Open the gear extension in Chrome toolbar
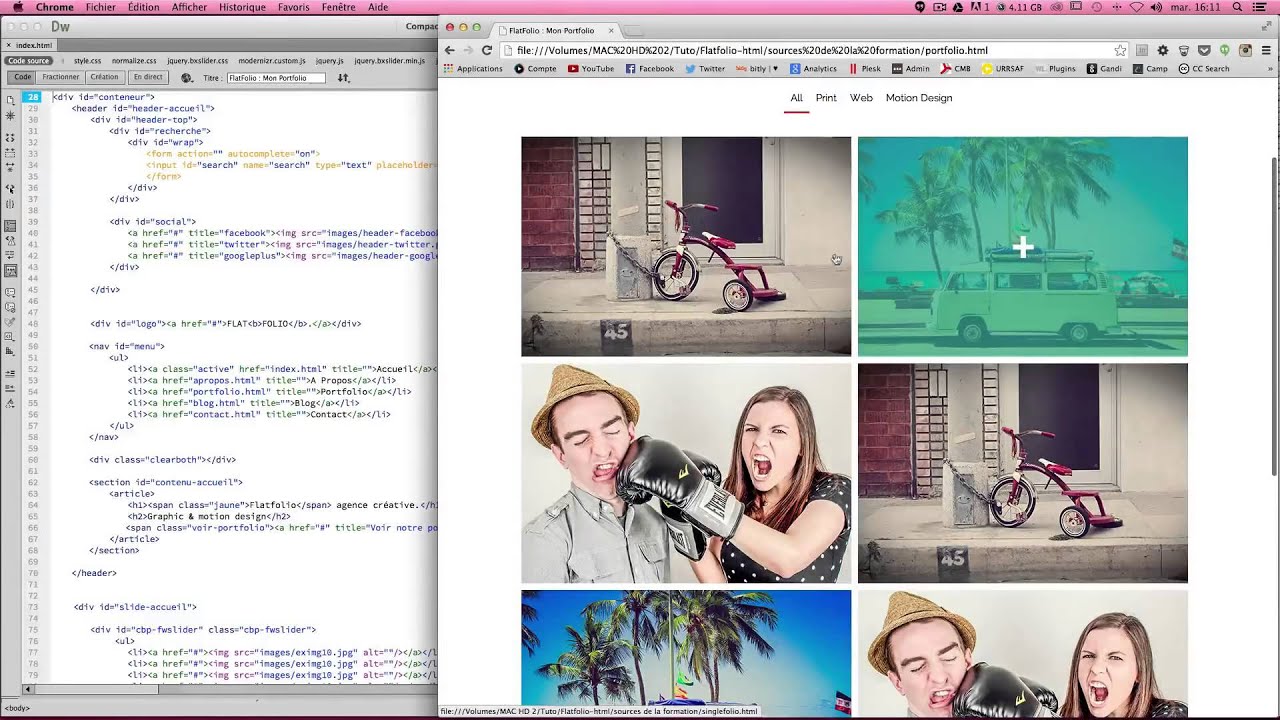Screen dimensions: 1280x720 tap(1162, 50)
